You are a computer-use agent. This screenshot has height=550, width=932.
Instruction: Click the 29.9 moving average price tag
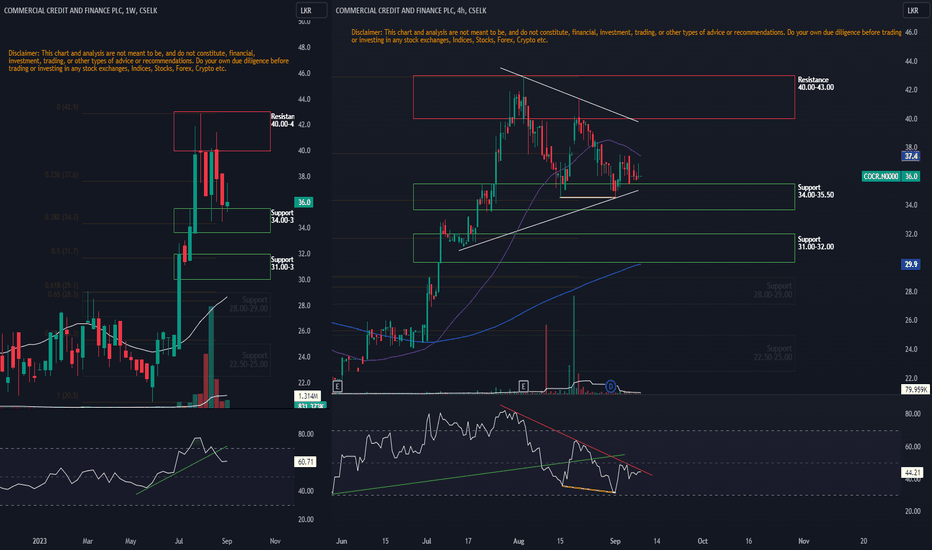click(x=911, y=264)
